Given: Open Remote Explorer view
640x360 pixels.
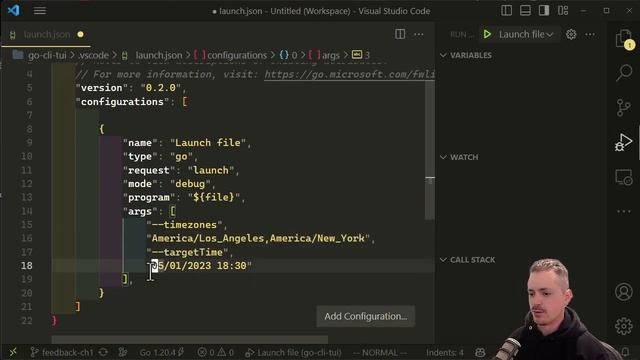Looking at the screenshot, I should pos(624,178).
